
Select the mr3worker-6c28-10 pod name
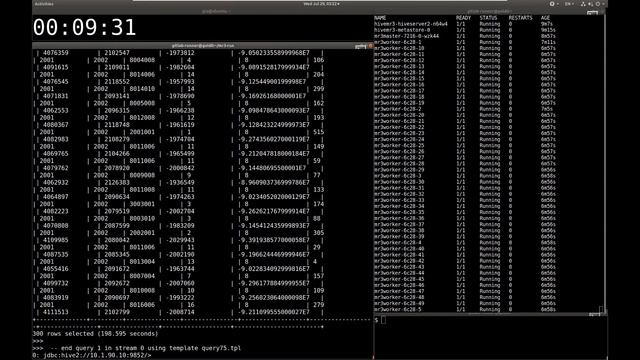pyautogui.click(x=399, y=48)
